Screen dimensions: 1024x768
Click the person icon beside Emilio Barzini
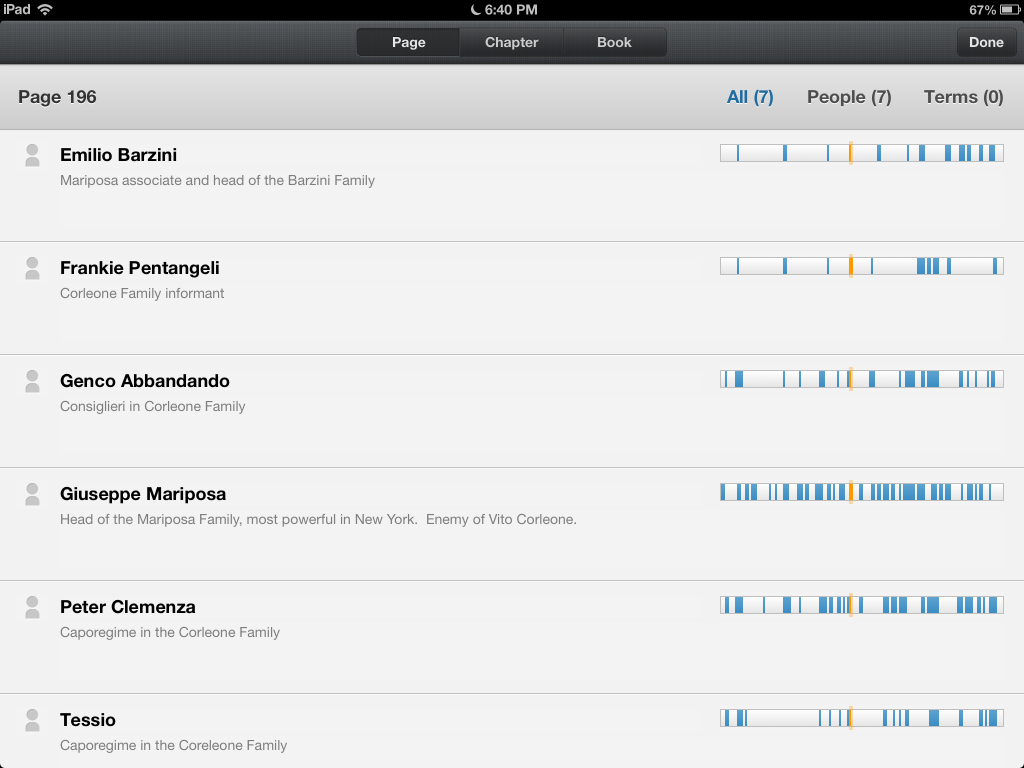pyautogui.click(x=32, y=155)
